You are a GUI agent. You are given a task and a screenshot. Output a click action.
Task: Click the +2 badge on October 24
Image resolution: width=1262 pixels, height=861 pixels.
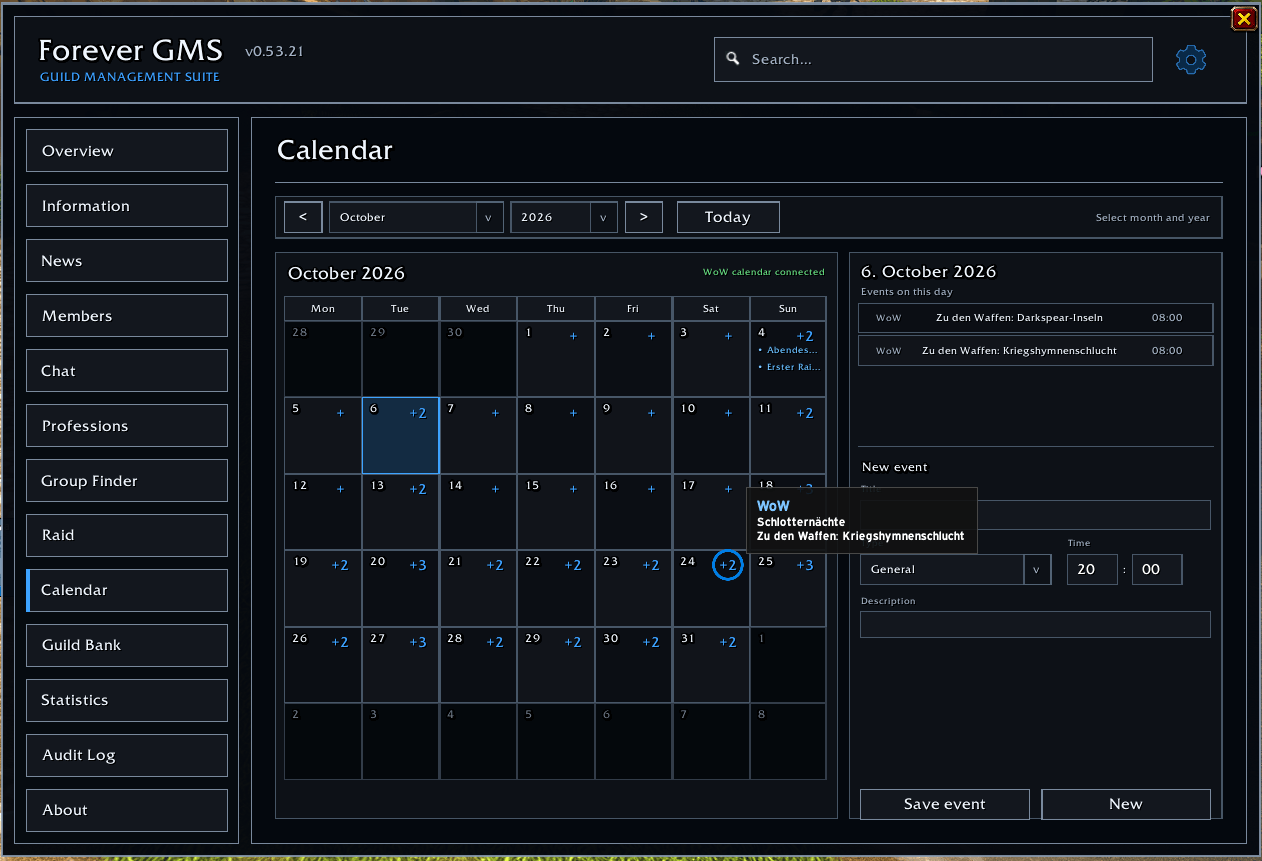[728, 565]
